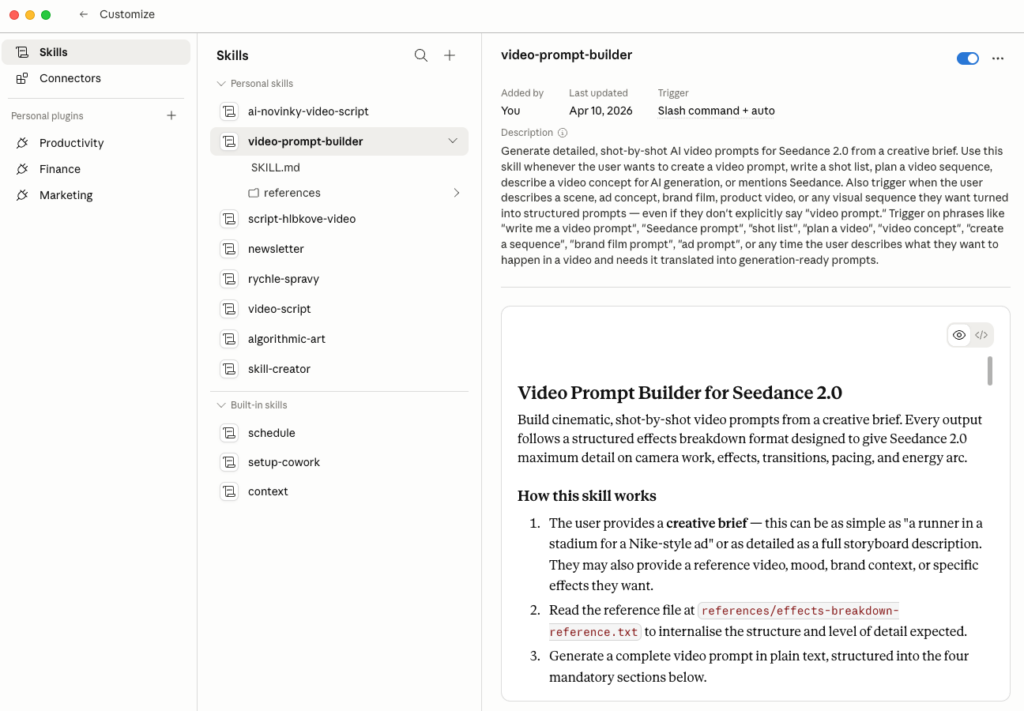The height and width of the screenshot is (711, 1024).
Task: Switch to eye preview view
Action: click(x=959, y=335)
